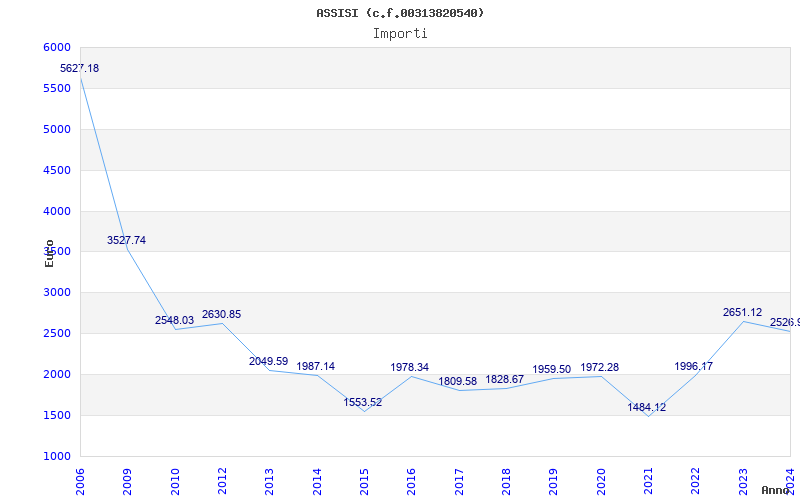The height and width of the screenshot is (500, 800).
Task: Click the 1987.14 data label
Action: (x=316, y=366)
